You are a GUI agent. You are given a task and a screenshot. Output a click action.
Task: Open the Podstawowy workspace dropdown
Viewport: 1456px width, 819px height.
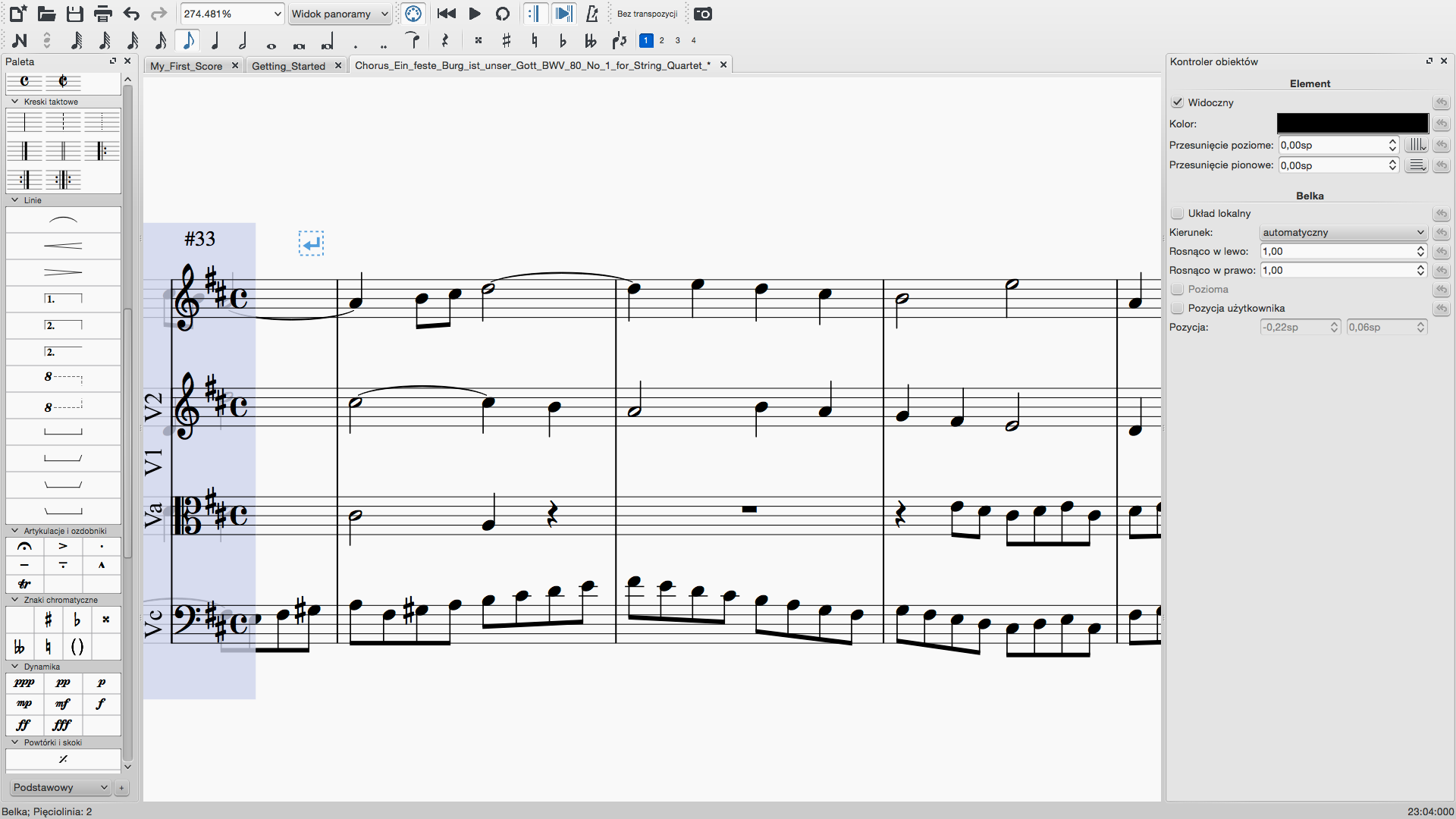point(61,788)
